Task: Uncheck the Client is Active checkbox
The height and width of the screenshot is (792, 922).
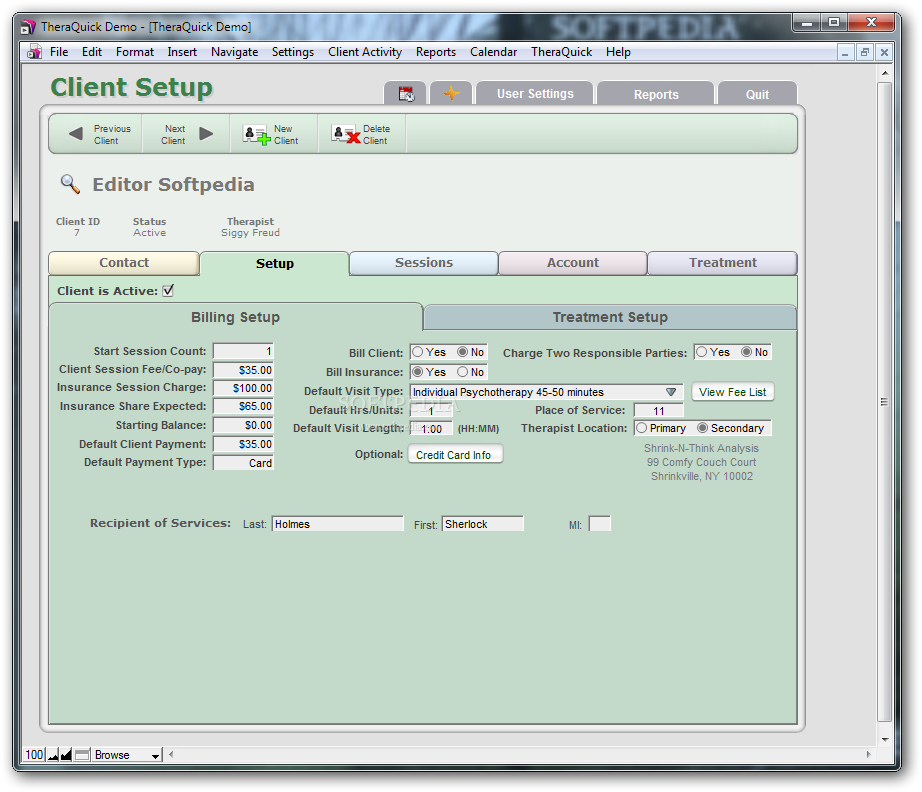Action: (x=168, y=290)
